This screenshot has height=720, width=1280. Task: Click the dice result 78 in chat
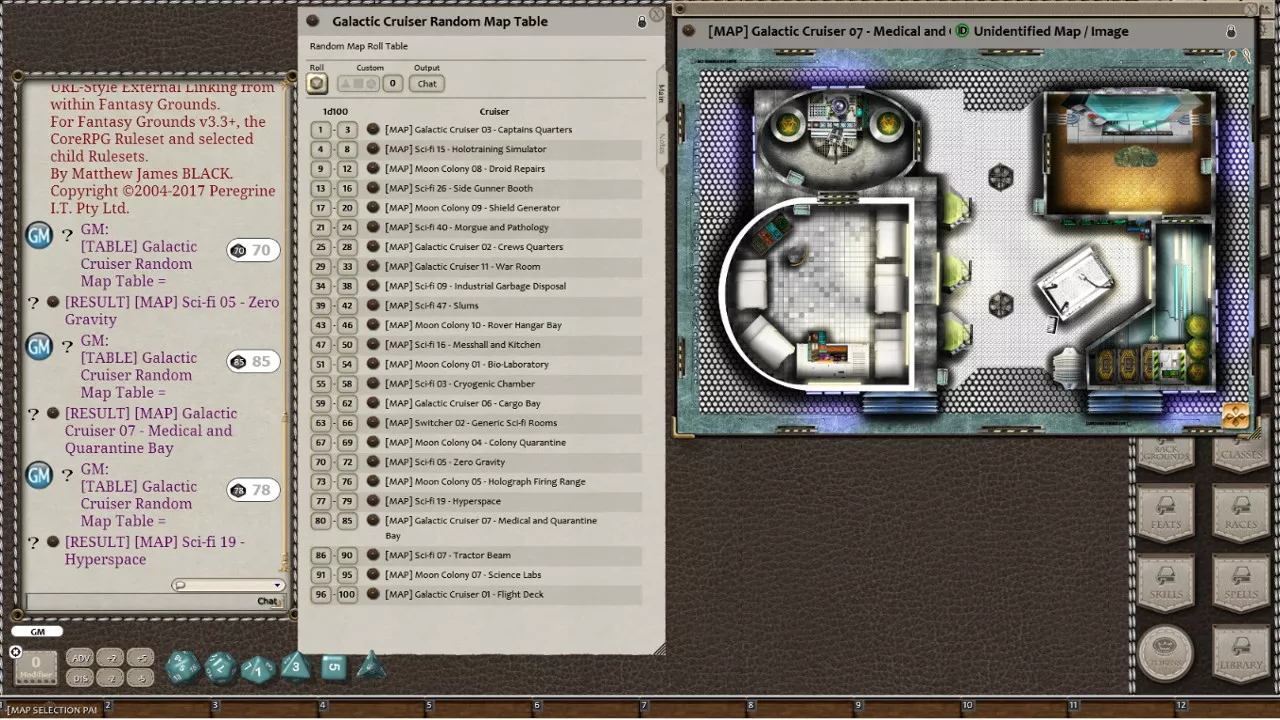tap(253, 490)
